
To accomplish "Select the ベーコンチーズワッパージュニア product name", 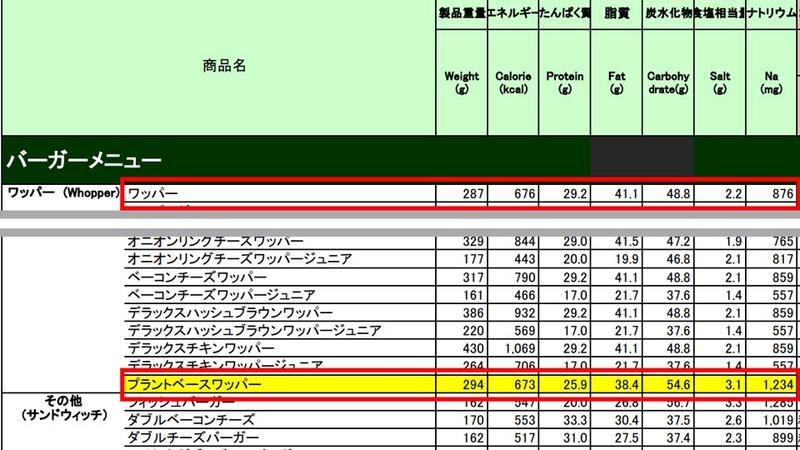I will [x=221, y=295].
